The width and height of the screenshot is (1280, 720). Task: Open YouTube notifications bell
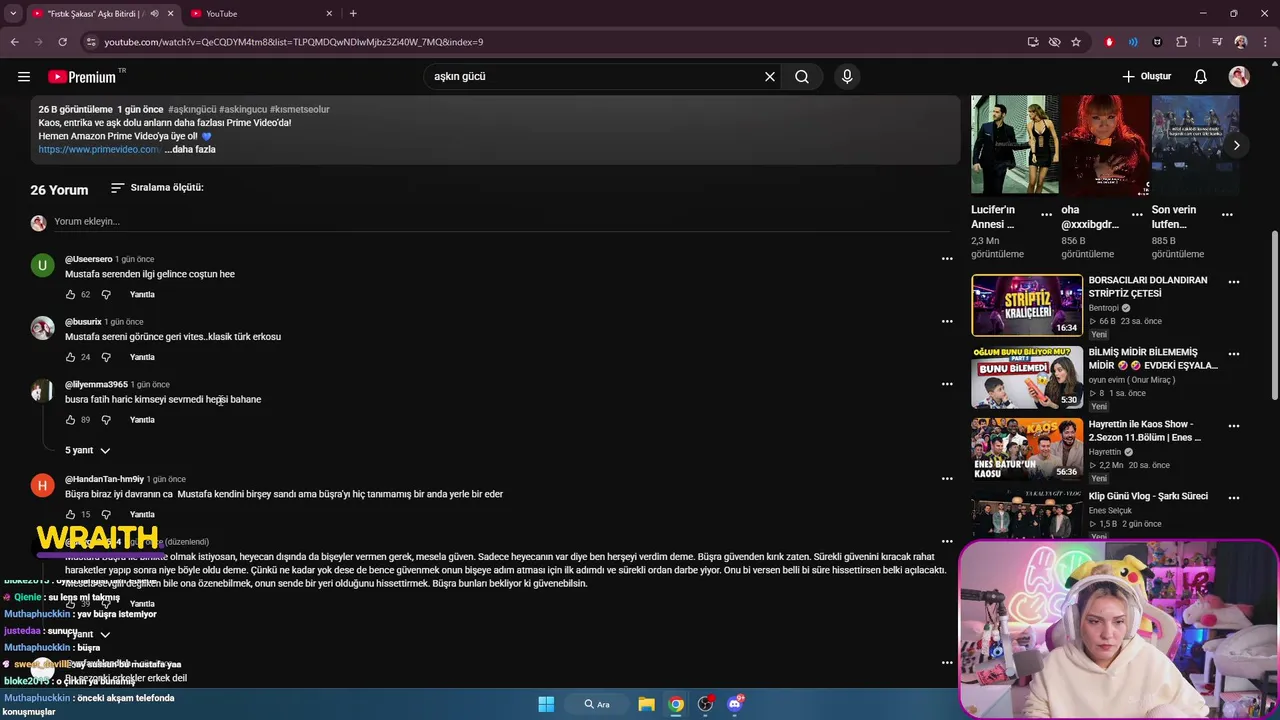1201,76
